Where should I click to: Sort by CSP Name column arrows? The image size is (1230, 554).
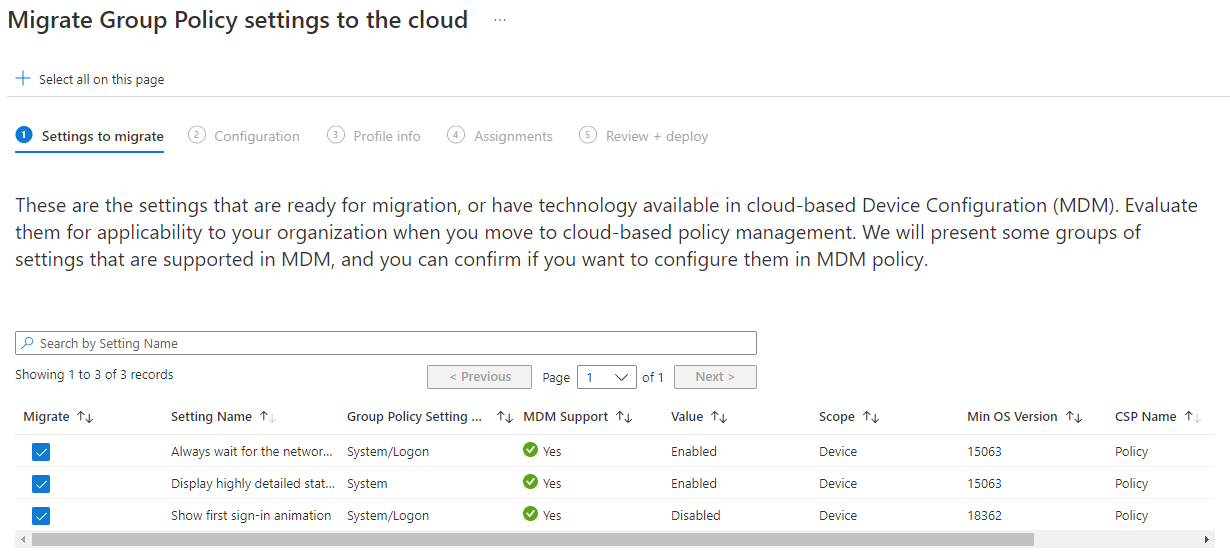click(1192, 417)
